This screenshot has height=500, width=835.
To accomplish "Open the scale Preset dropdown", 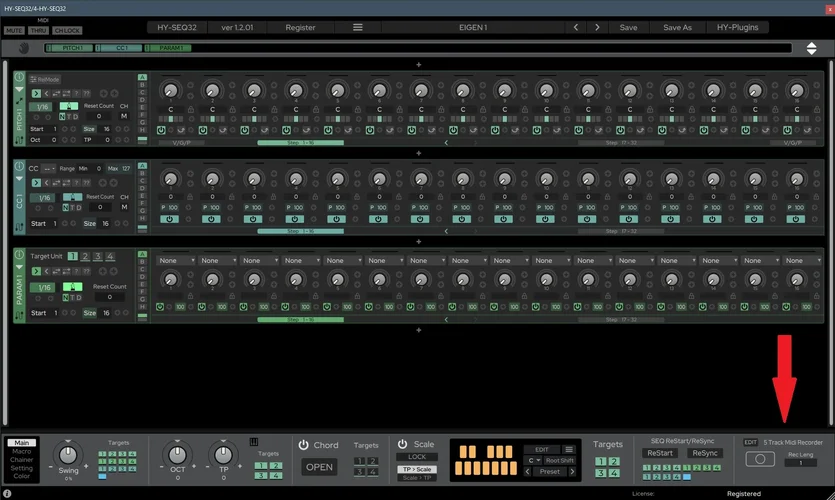I will pos(551,472).
